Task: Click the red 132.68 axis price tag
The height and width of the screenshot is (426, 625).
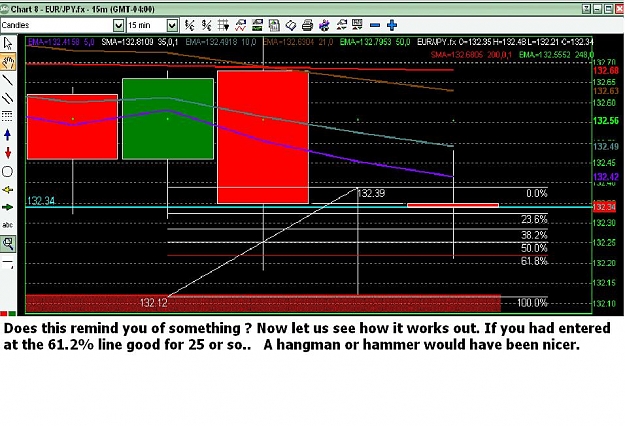Action: (x=605, y=71)
